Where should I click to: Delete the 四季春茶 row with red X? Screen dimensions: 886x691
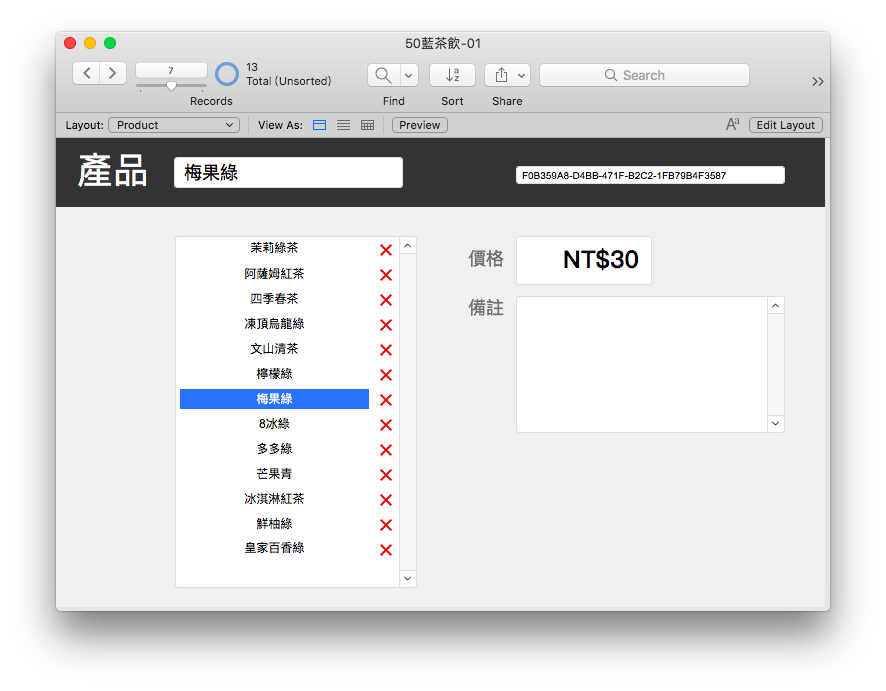pos(386,299)
